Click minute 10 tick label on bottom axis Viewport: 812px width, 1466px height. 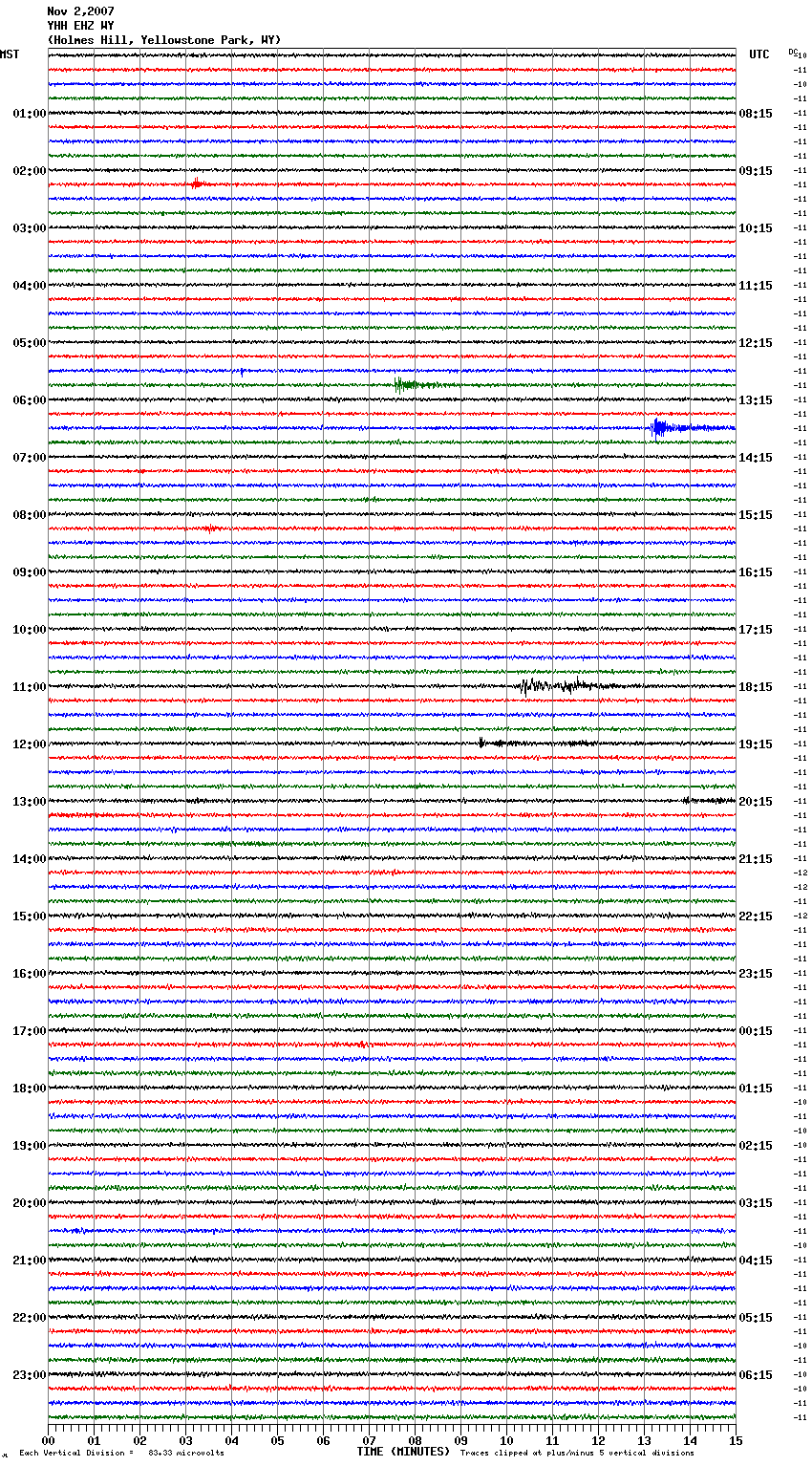(x=506, y=1440)
